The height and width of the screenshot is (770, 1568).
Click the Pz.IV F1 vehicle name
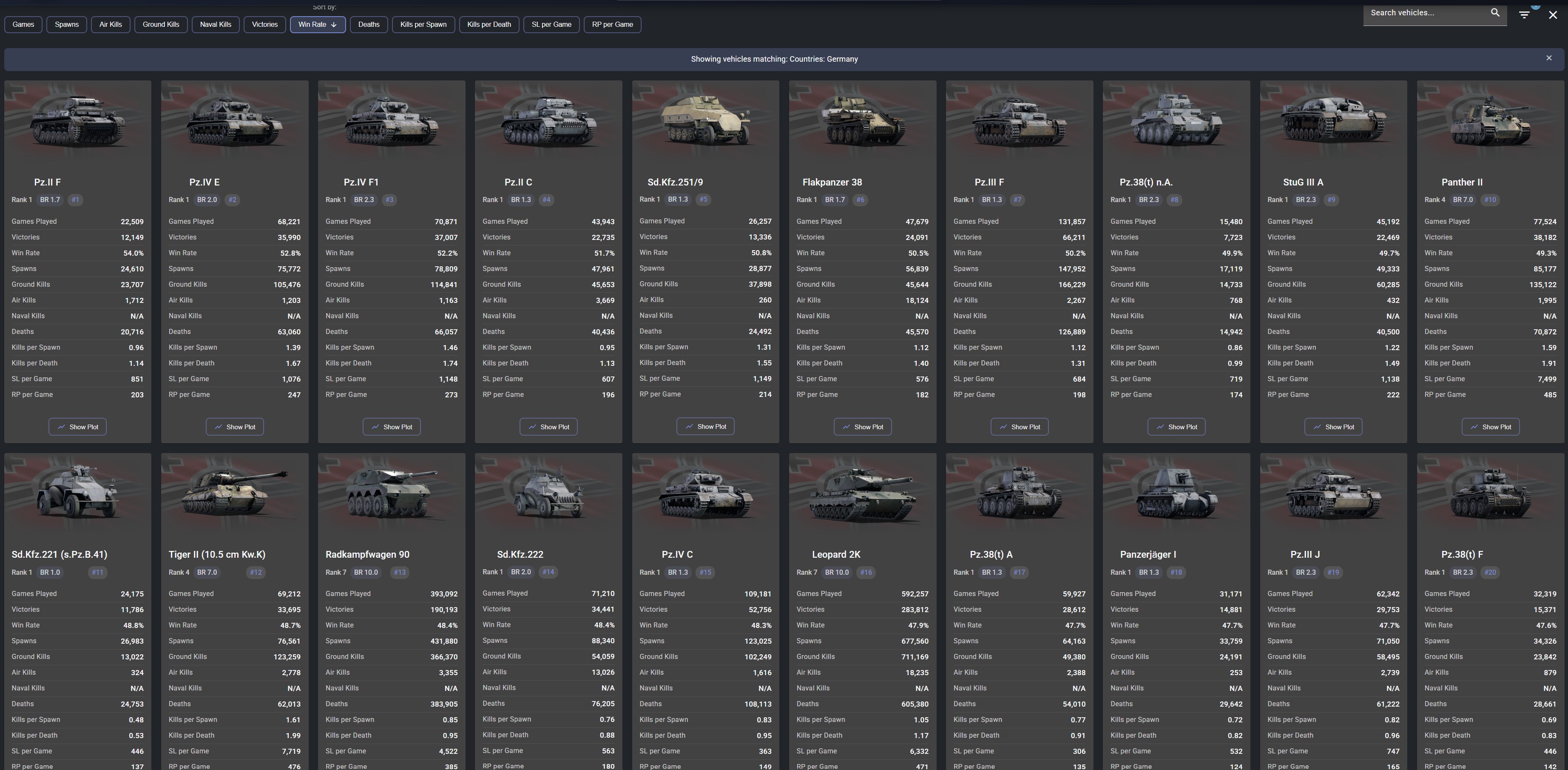[361, 182]
